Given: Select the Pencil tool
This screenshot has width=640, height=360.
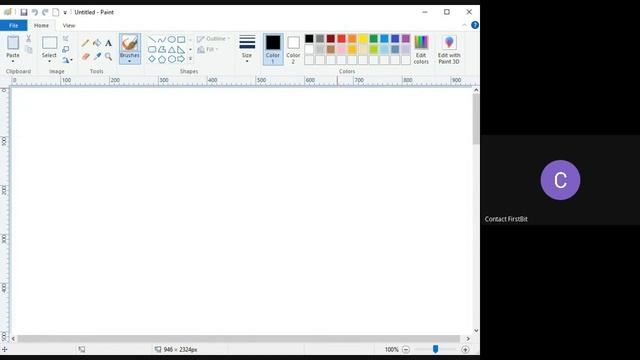Looking at the screenshot, I should coord(85,43).
